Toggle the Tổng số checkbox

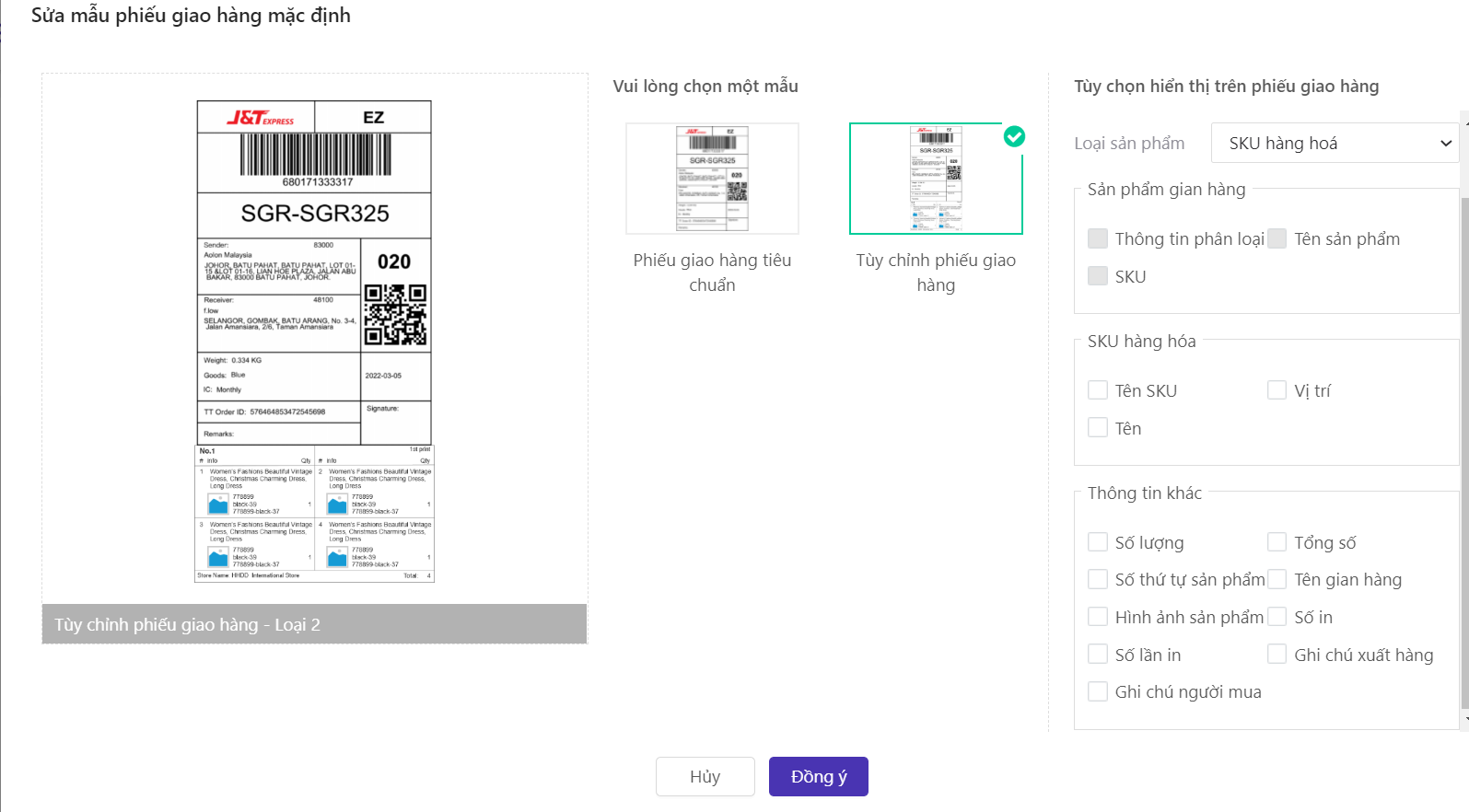pyautogui.click(x=1277, y=542)
